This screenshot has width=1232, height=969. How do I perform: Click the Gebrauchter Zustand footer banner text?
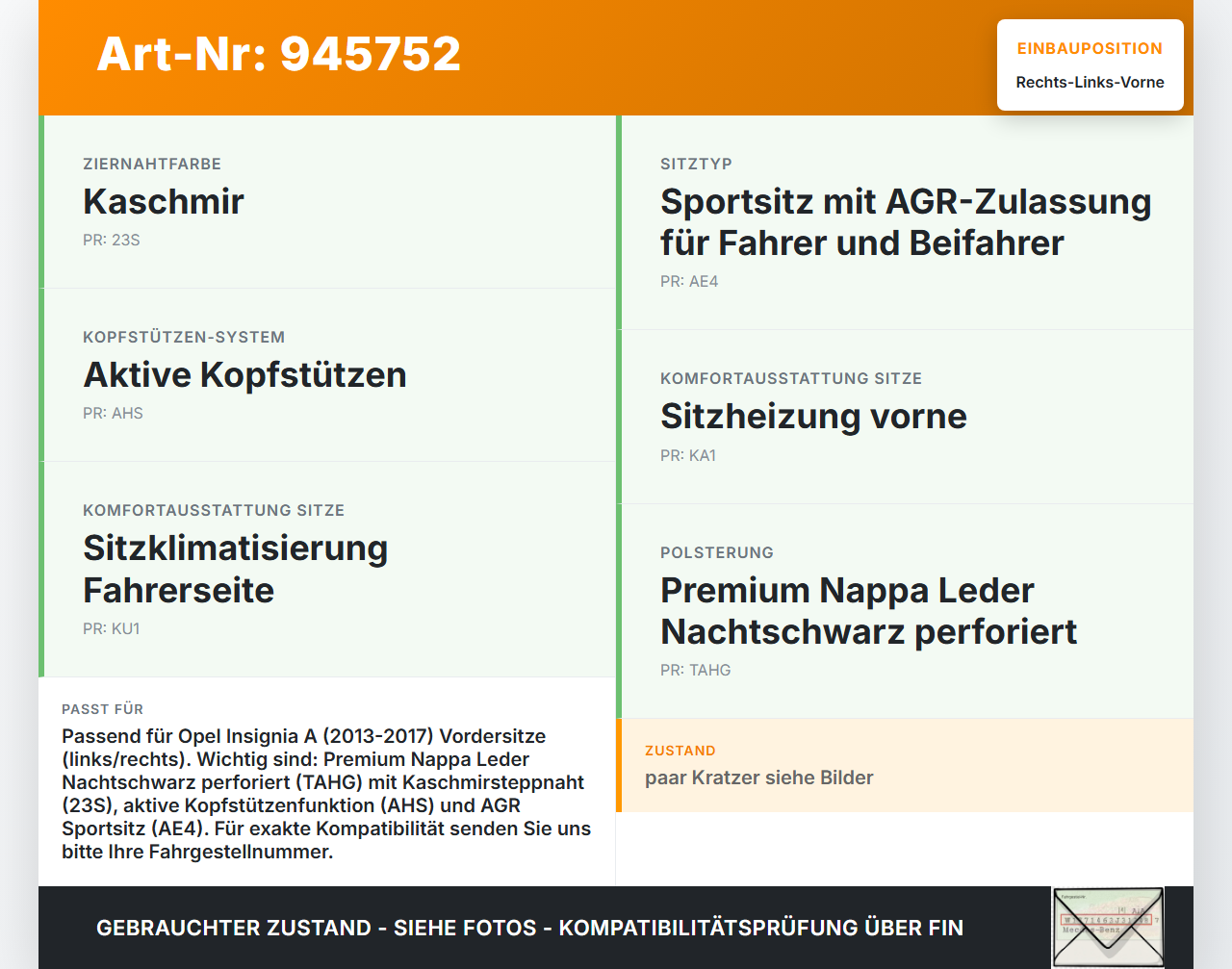pos(529,928)
